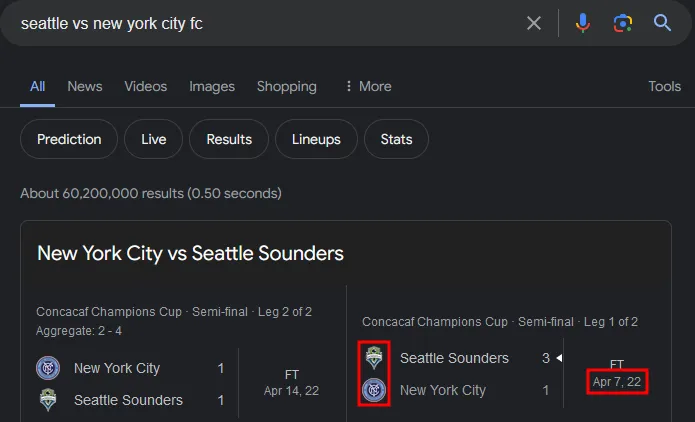This screenshot has height=422, width=695.
Task: Switch to the News tab
Action: click(85, 86)
